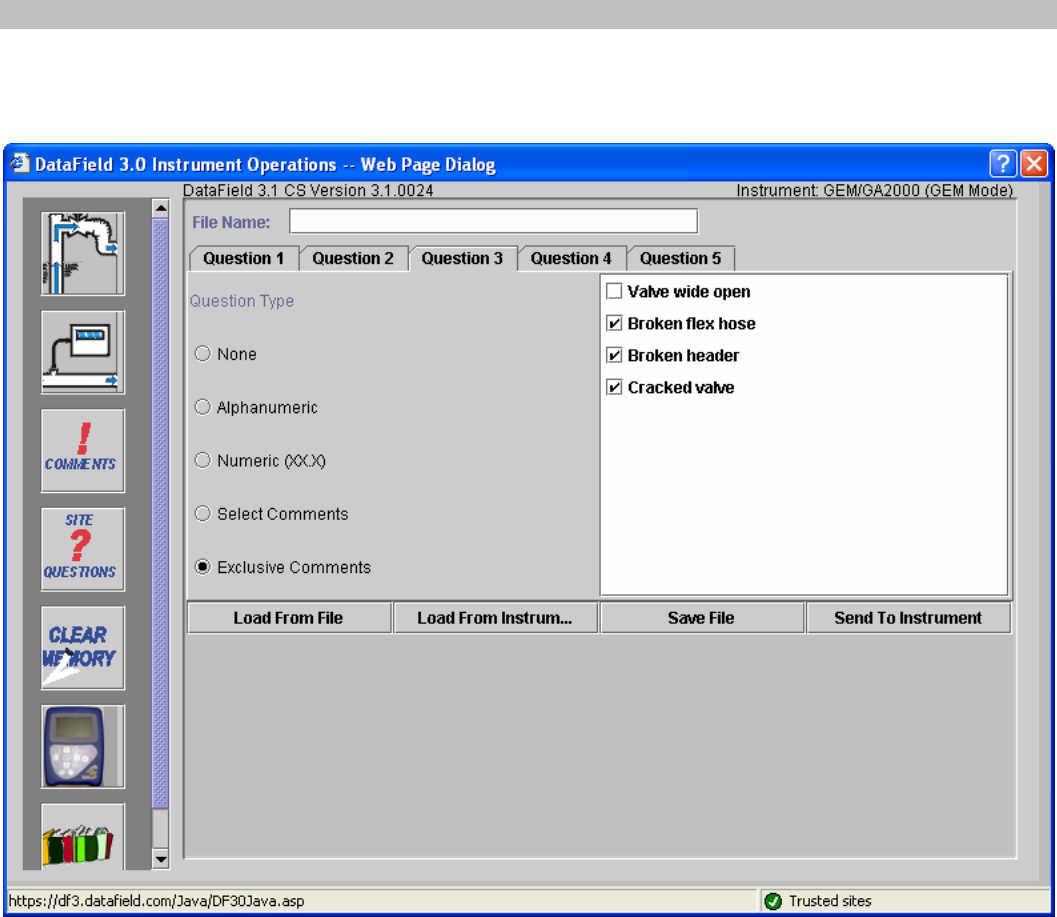This screenshot has width=1057, height=917.
Task: Open the handheld GEM instrument icon
Action: [x=82, y=746]
